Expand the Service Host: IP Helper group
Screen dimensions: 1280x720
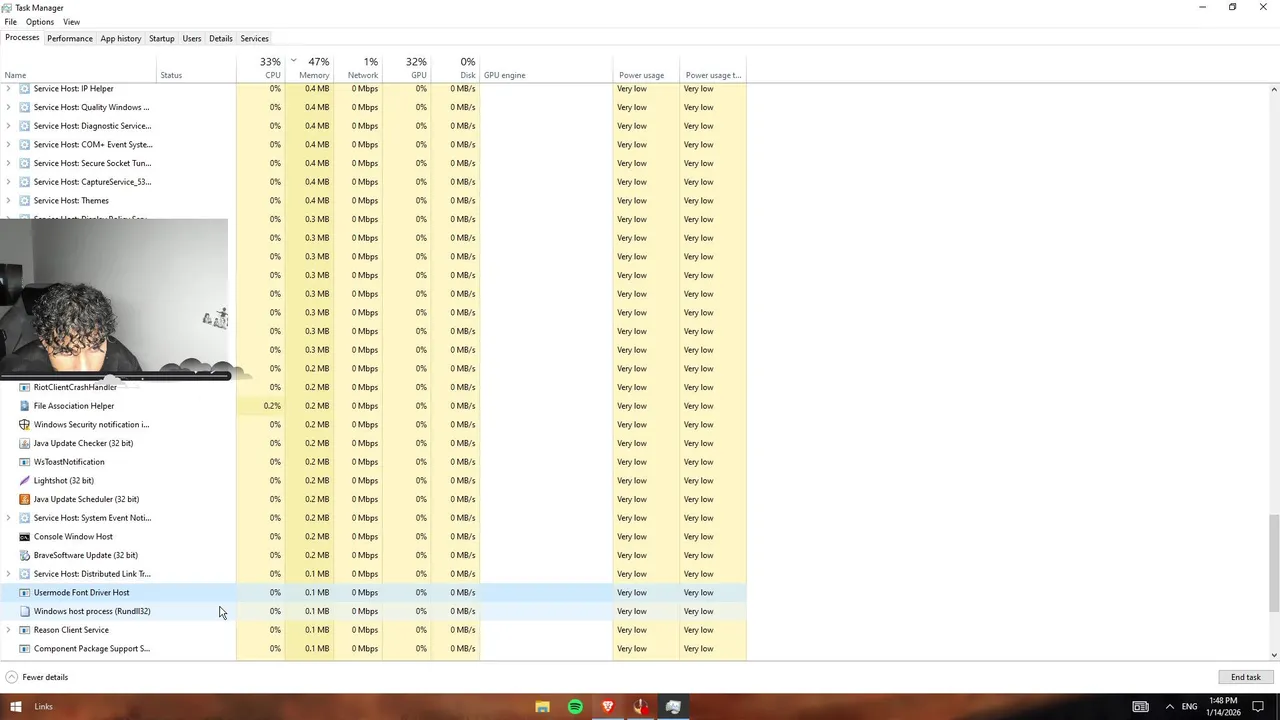click(9, 89)
